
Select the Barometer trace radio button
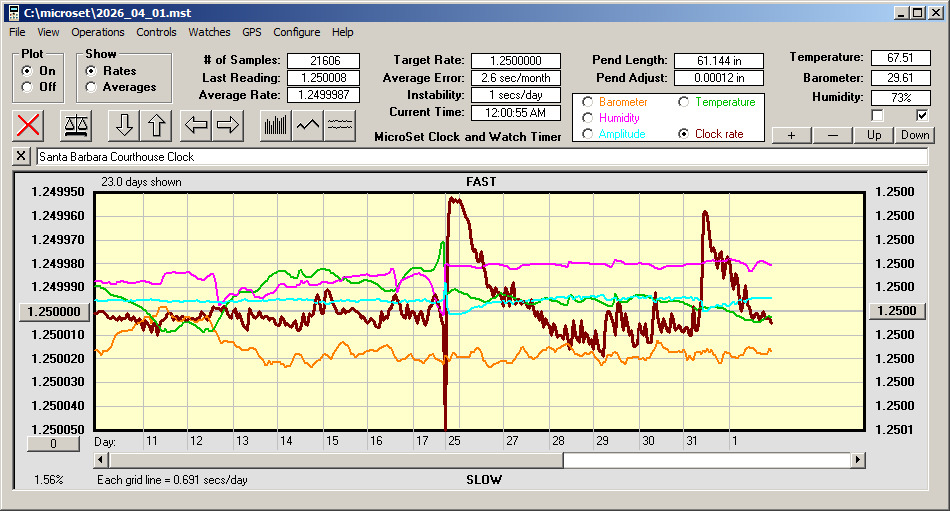(x=587, y=102)
